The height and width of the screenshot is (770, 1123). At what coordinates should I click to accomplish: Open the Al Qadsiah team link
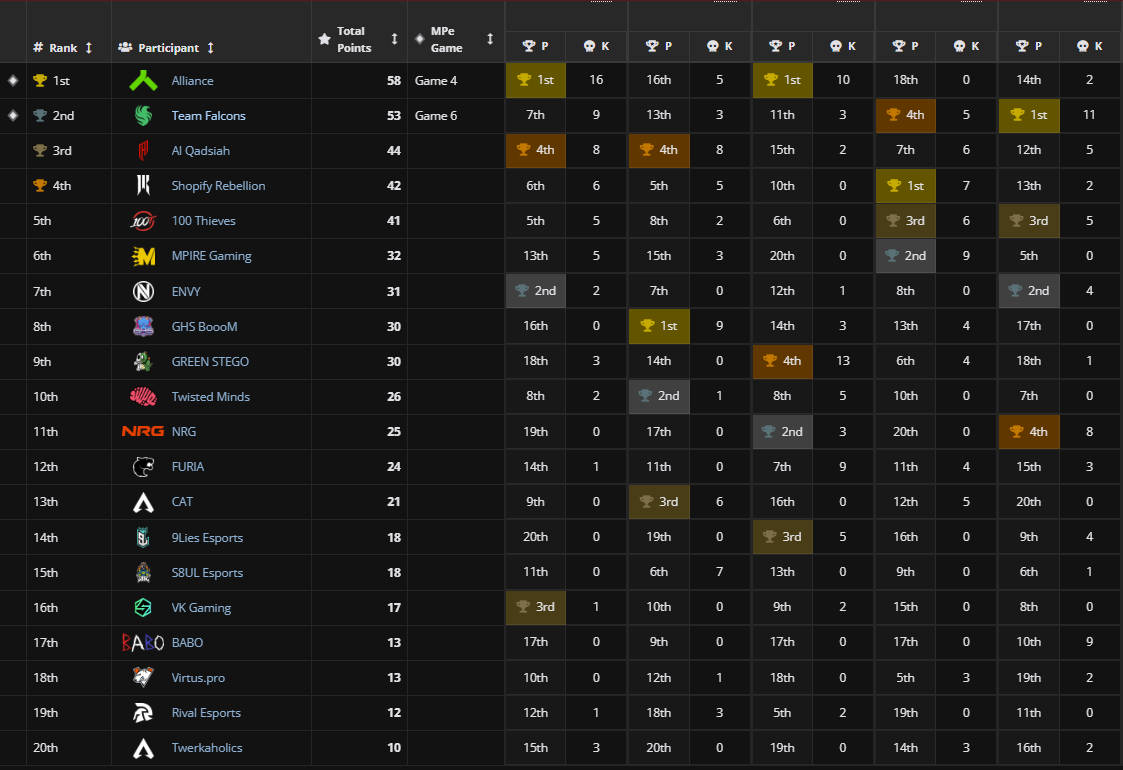pos(201,150)
